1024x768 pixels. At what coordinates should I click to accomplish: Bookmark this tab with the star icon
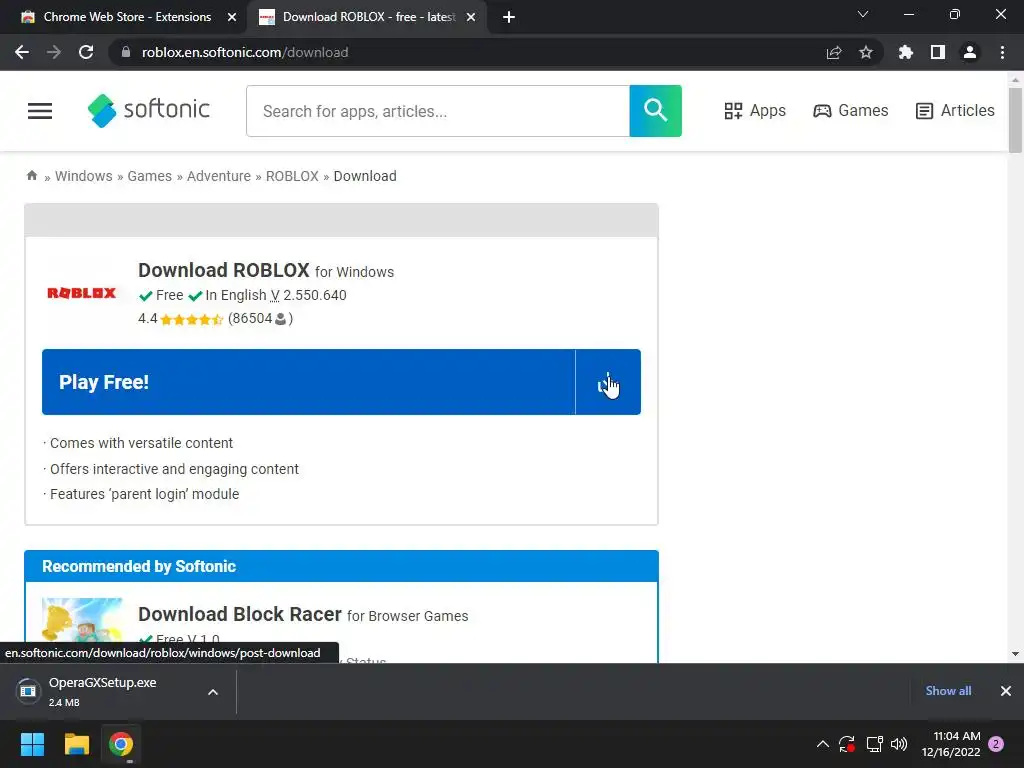pos(866,52)
